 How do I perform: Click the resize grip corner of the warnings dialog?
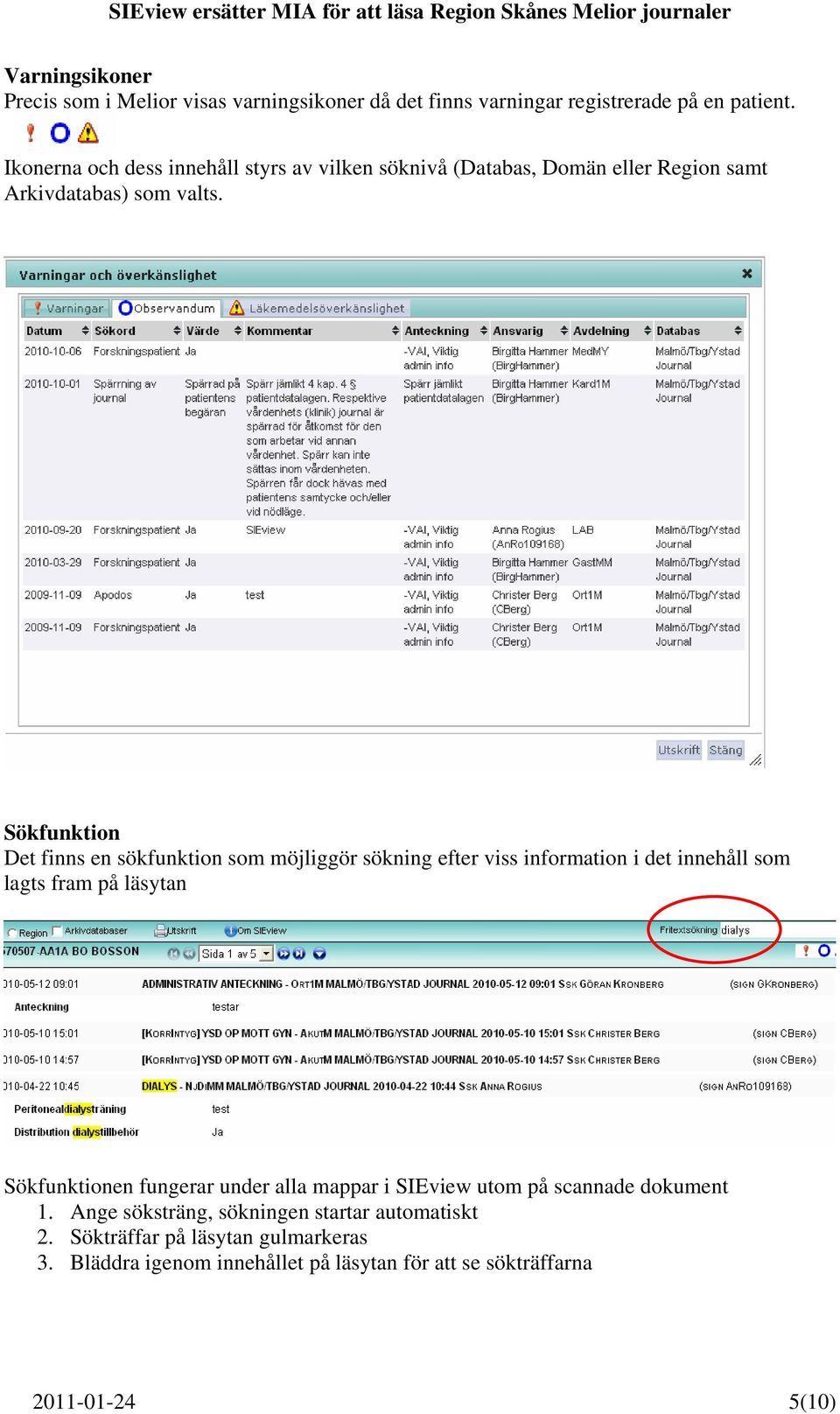click(x=756, y=759)
